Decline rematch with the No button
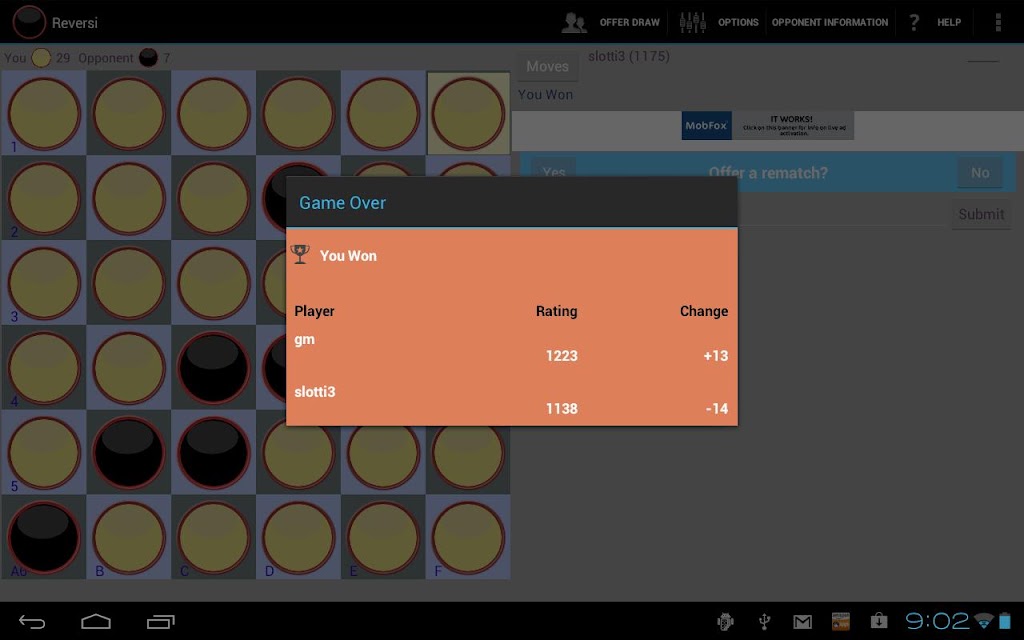1024x640 pixels. (980, 172)
